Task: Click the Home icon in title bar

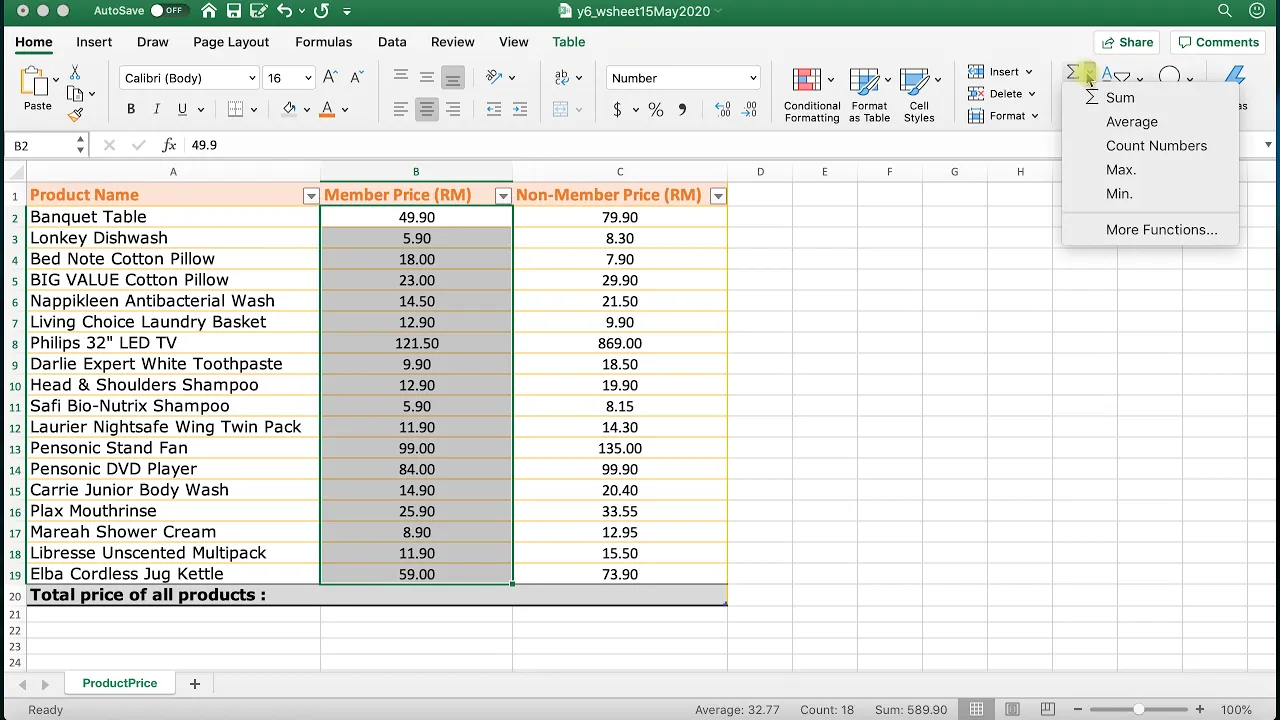Action: tap(208, 11)
